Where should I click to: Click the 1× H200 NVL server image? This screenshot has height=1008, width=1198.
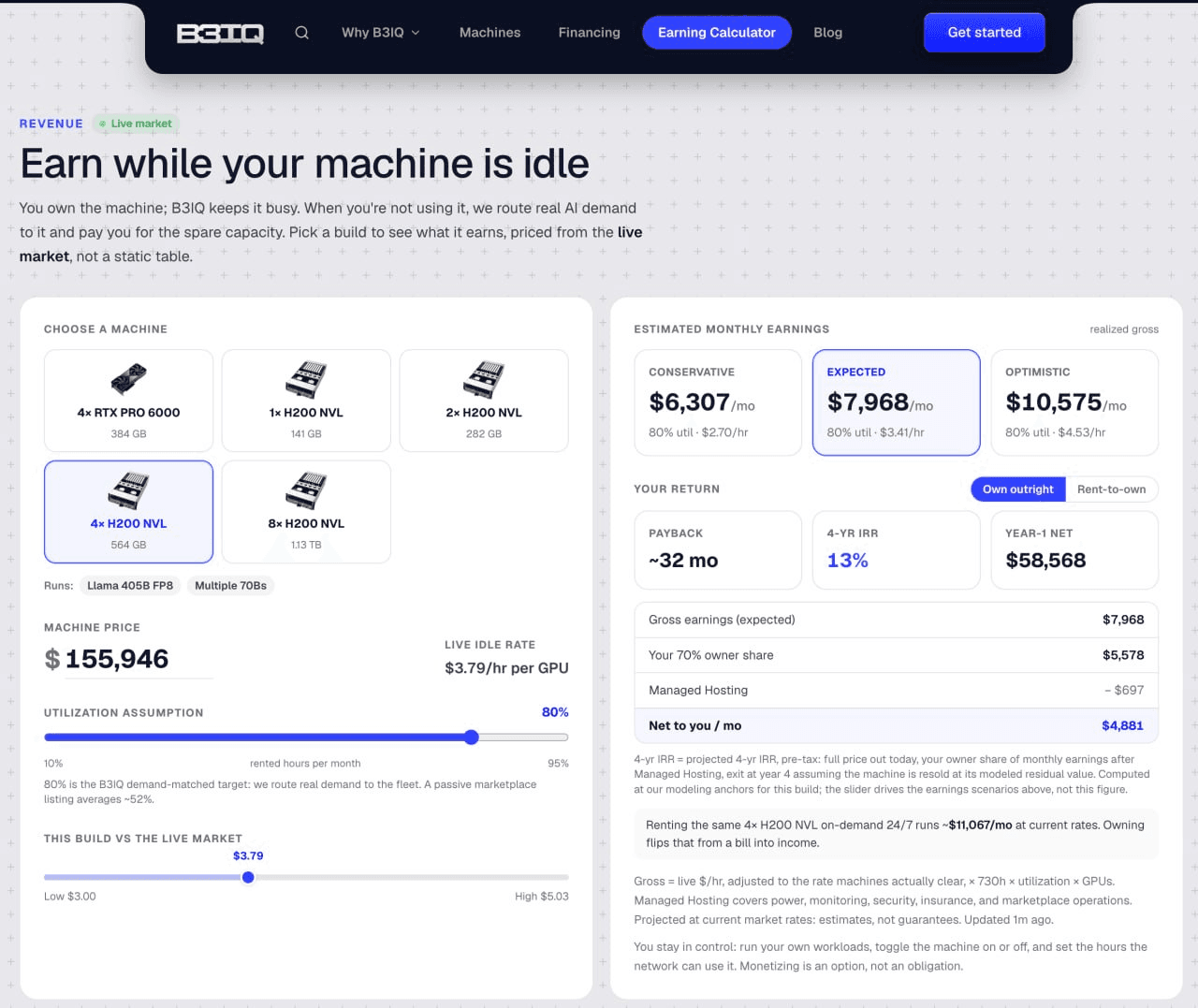(306, 379)
